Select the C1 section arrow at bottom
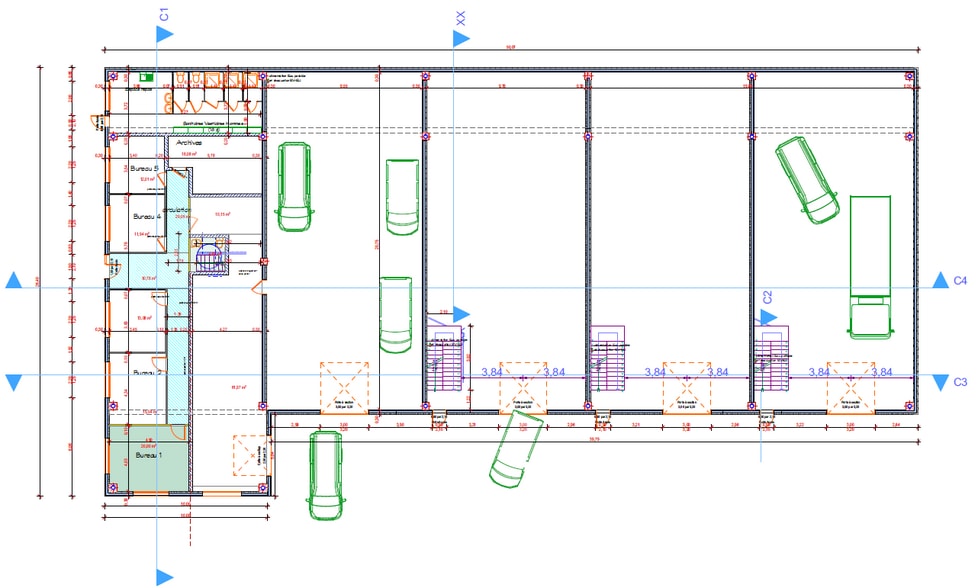The width and height of the screenshot is (978, 588). (165, 576)
